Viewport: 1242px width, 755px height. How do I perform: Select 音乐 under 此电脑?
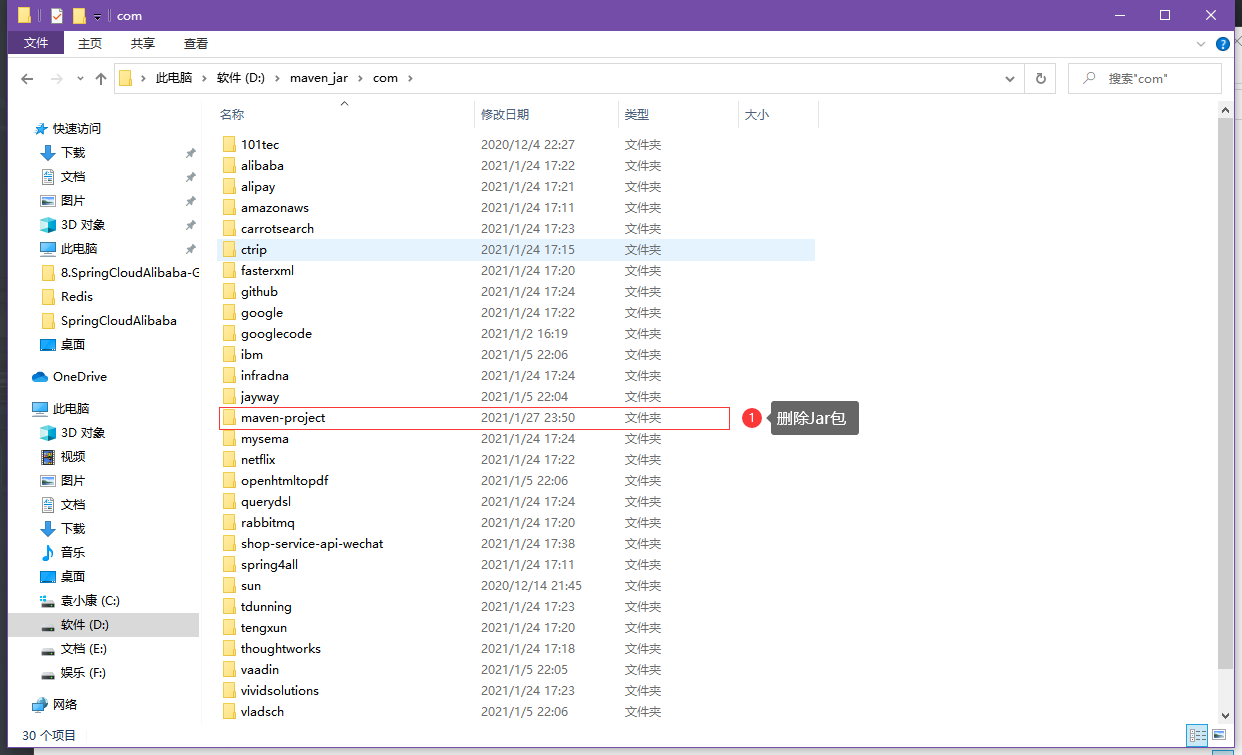pyautogui.click(x=73, y=552)
